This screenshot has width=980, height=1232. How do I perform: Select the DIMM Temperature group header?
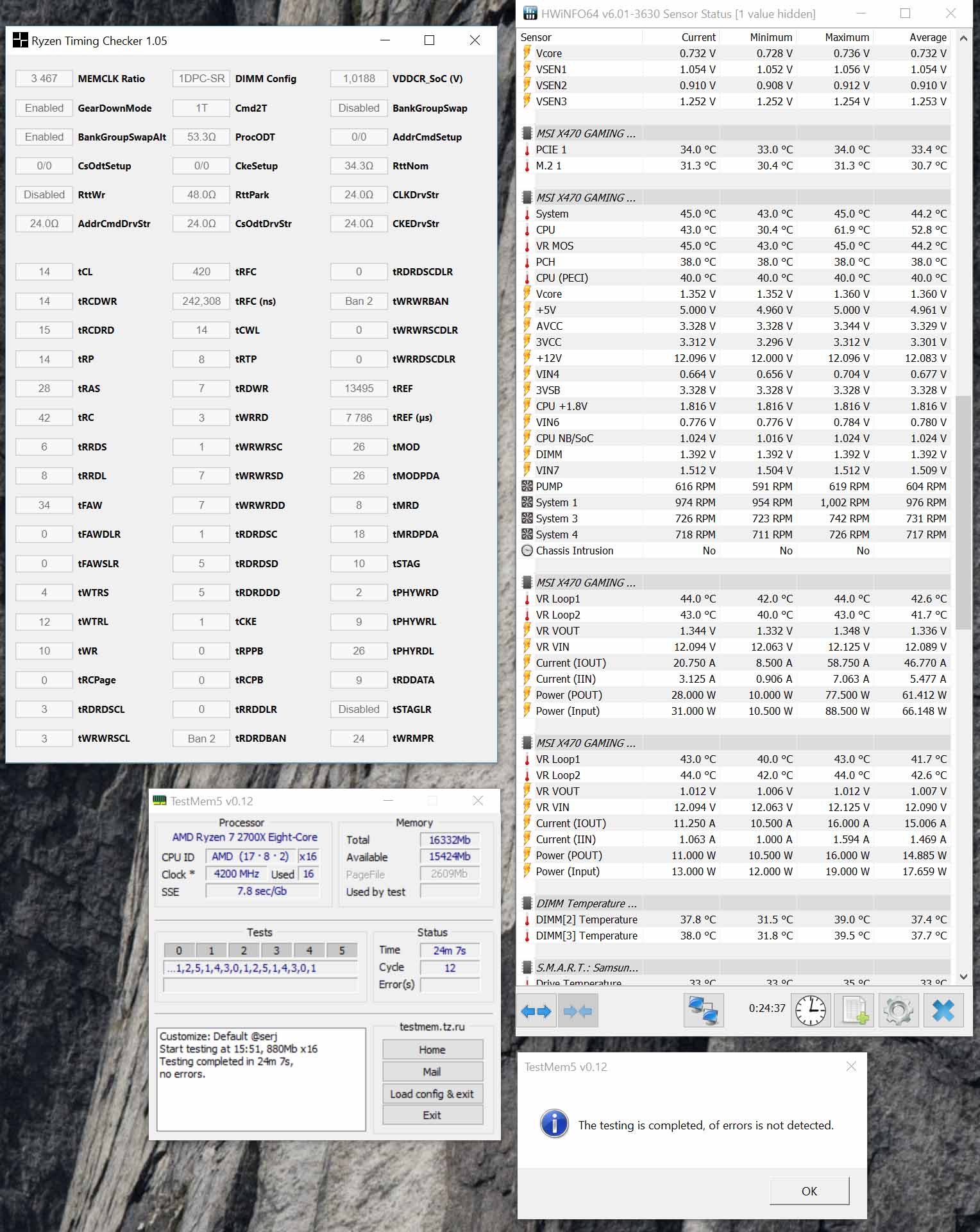pos(735,903)
